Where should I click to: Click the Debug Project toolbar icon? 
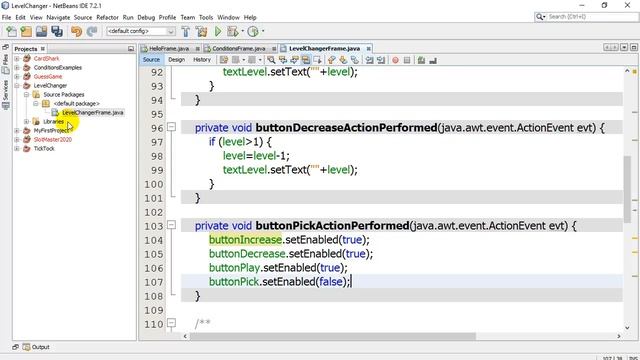click(x=233, y=31)
